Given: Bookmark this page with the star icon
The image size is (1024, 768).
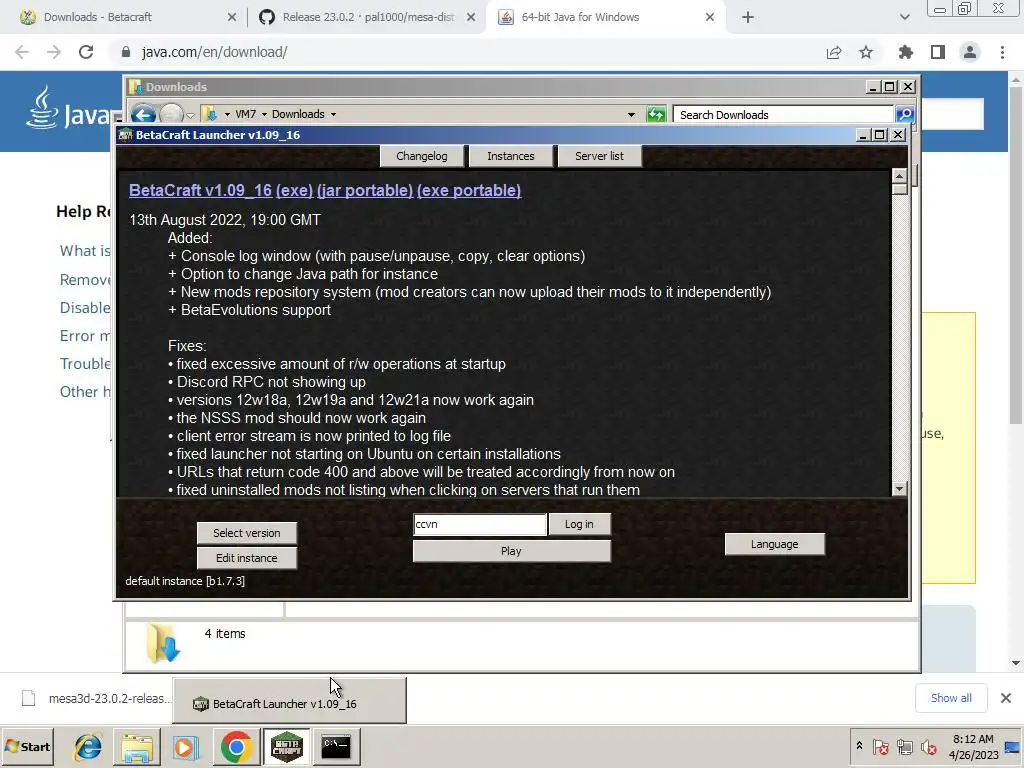Looking at the screenshot, I should [x=866, y=52].
